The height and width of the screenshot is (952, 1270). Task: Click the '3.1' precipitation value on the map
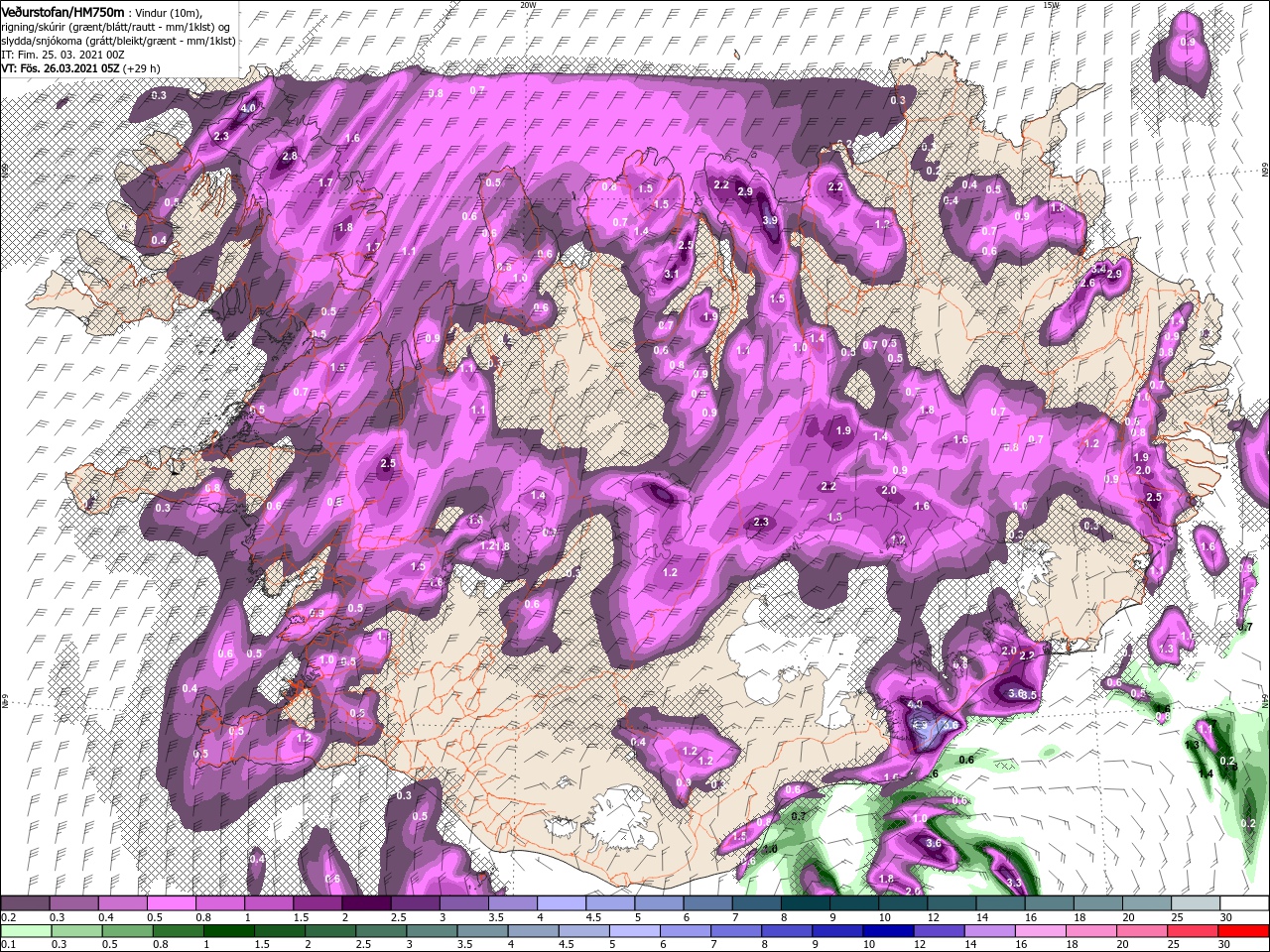click(x=671, y=274)
